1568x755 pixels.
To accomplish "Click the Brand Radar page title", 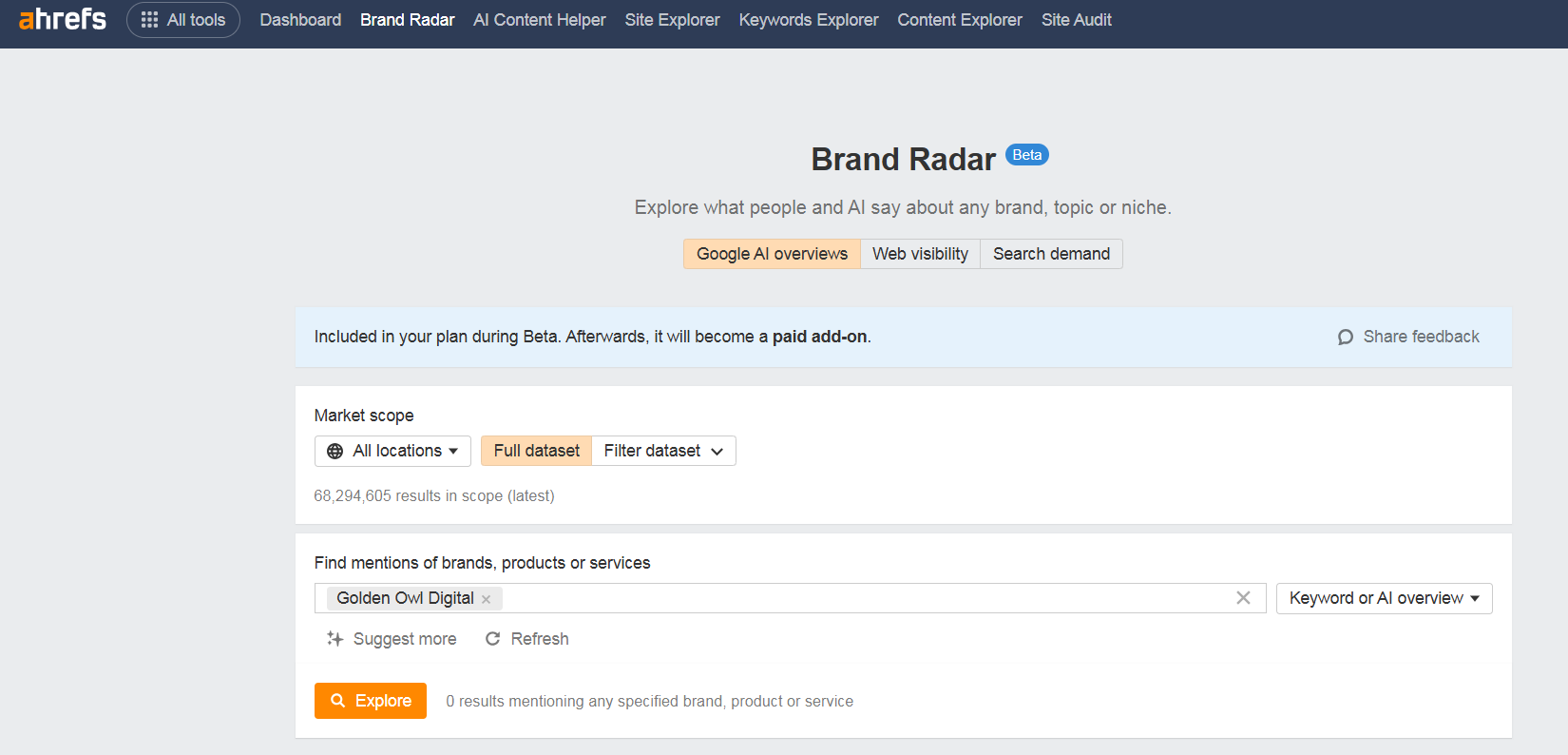I will click(903, 160).
